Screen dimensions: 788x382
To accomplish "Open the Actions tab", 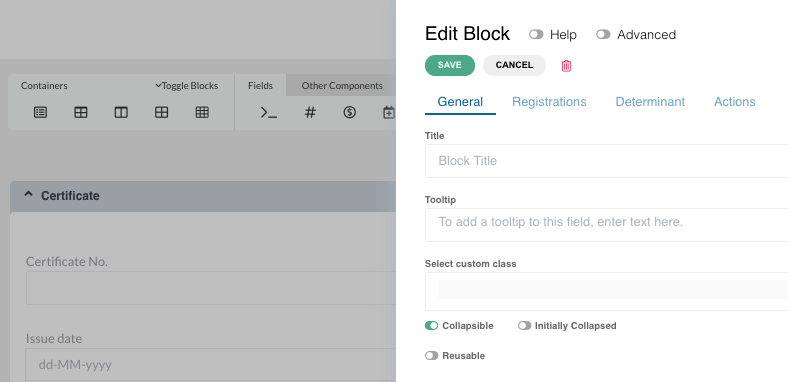I will tap(735, 102).
